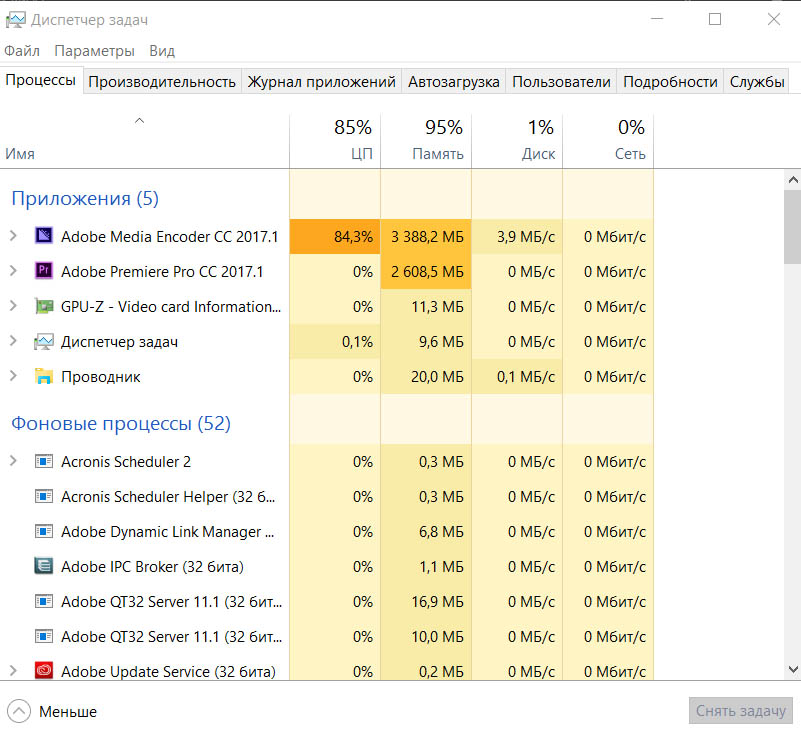Viewport: 801px width, 730px height.
Task: Click the Adobe IPC Broker icon
Action: [x=44, y=566]
